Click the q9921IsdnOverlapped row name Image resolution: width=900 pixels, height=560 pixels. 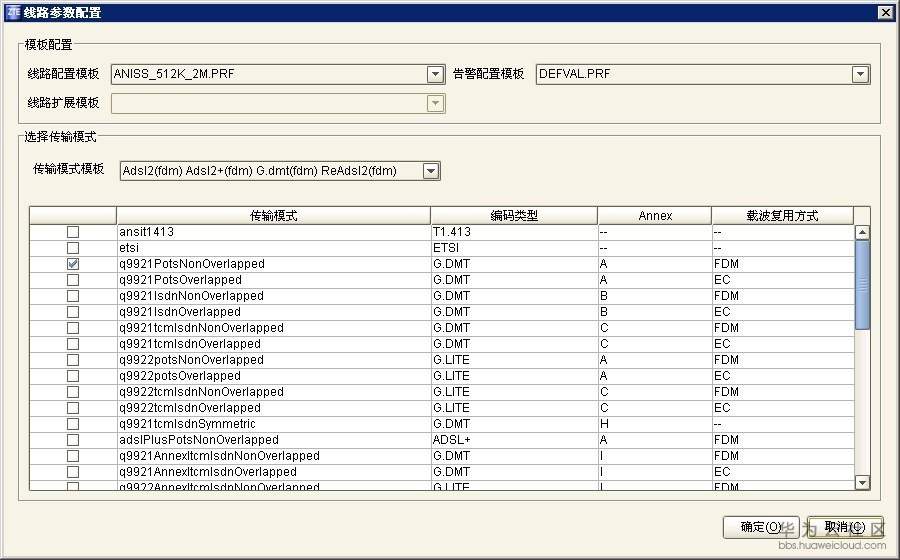point(180,312)
